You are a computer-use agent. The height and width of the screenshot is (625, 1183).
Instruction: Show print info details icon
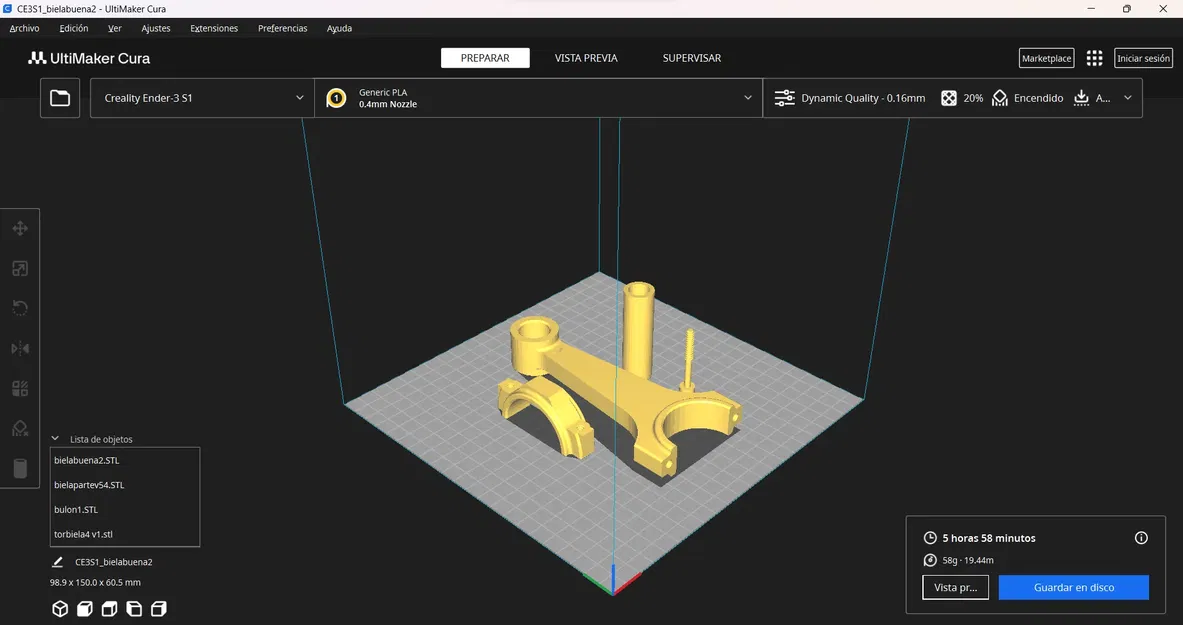(x=1141, y=538)
